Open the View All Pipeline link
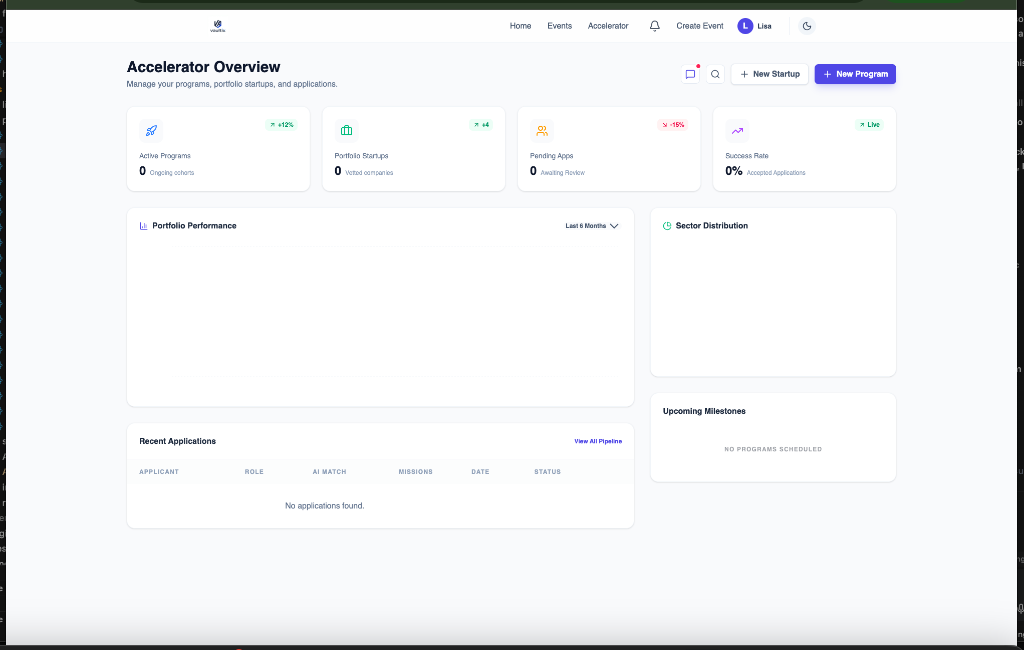The height and width of the screenshot is (650, 1024). click(x=597, y=441)
